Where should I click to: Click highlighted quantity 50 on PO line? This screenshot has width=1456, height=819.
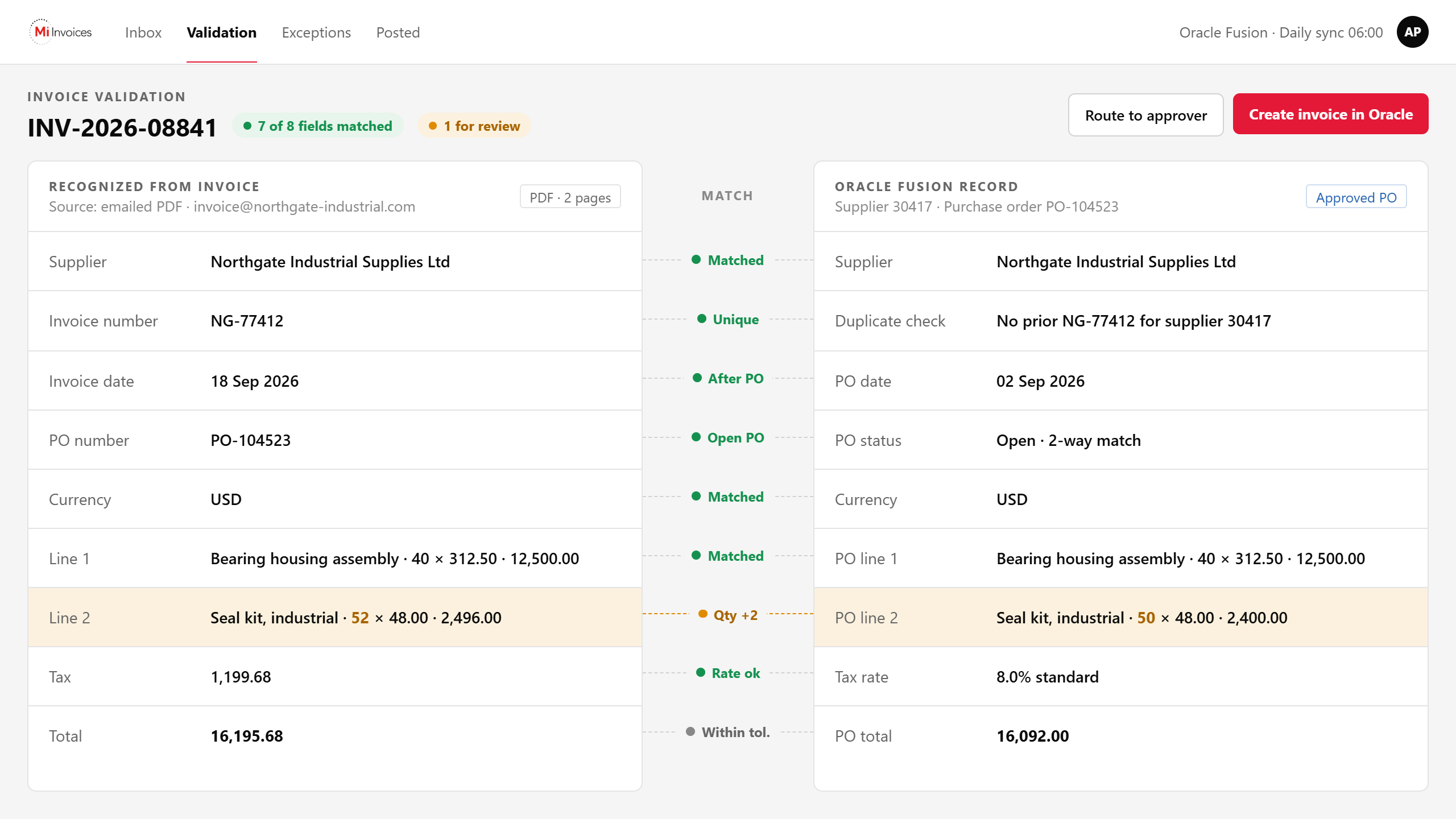pyautogui.click(x=1146, y=618)
